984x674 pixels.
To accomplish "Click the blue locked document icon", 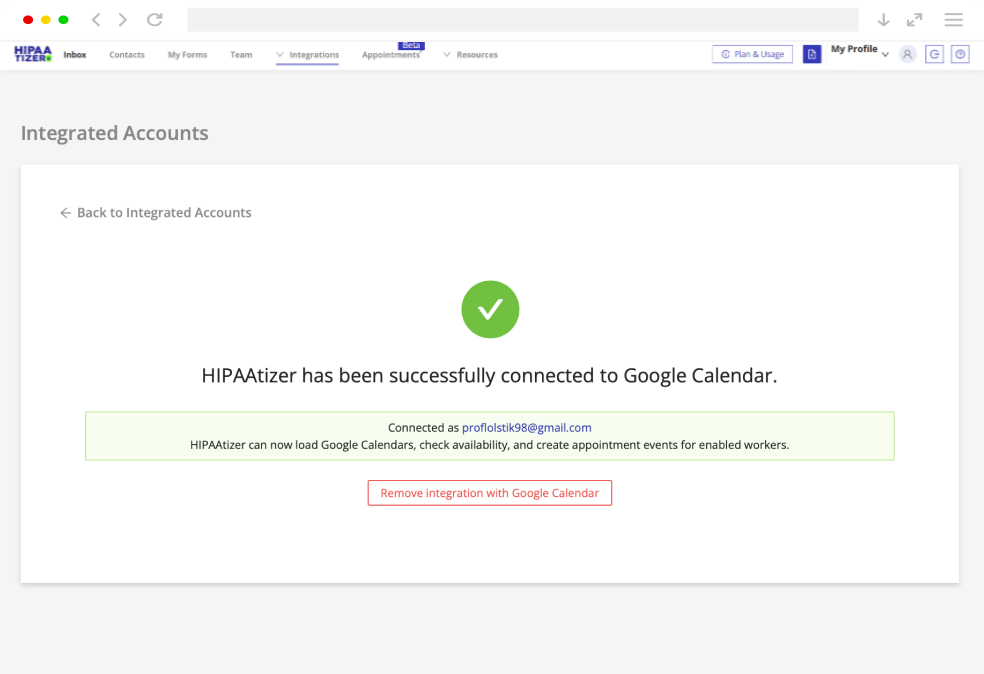I will (812, 54).
